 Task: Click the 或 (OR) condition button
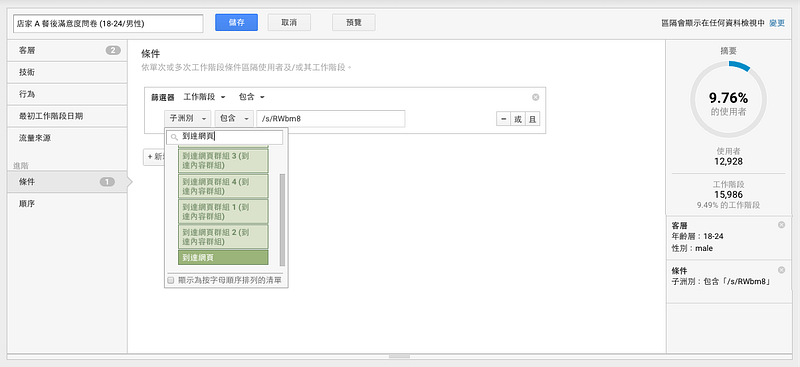(x=518, y=119)
